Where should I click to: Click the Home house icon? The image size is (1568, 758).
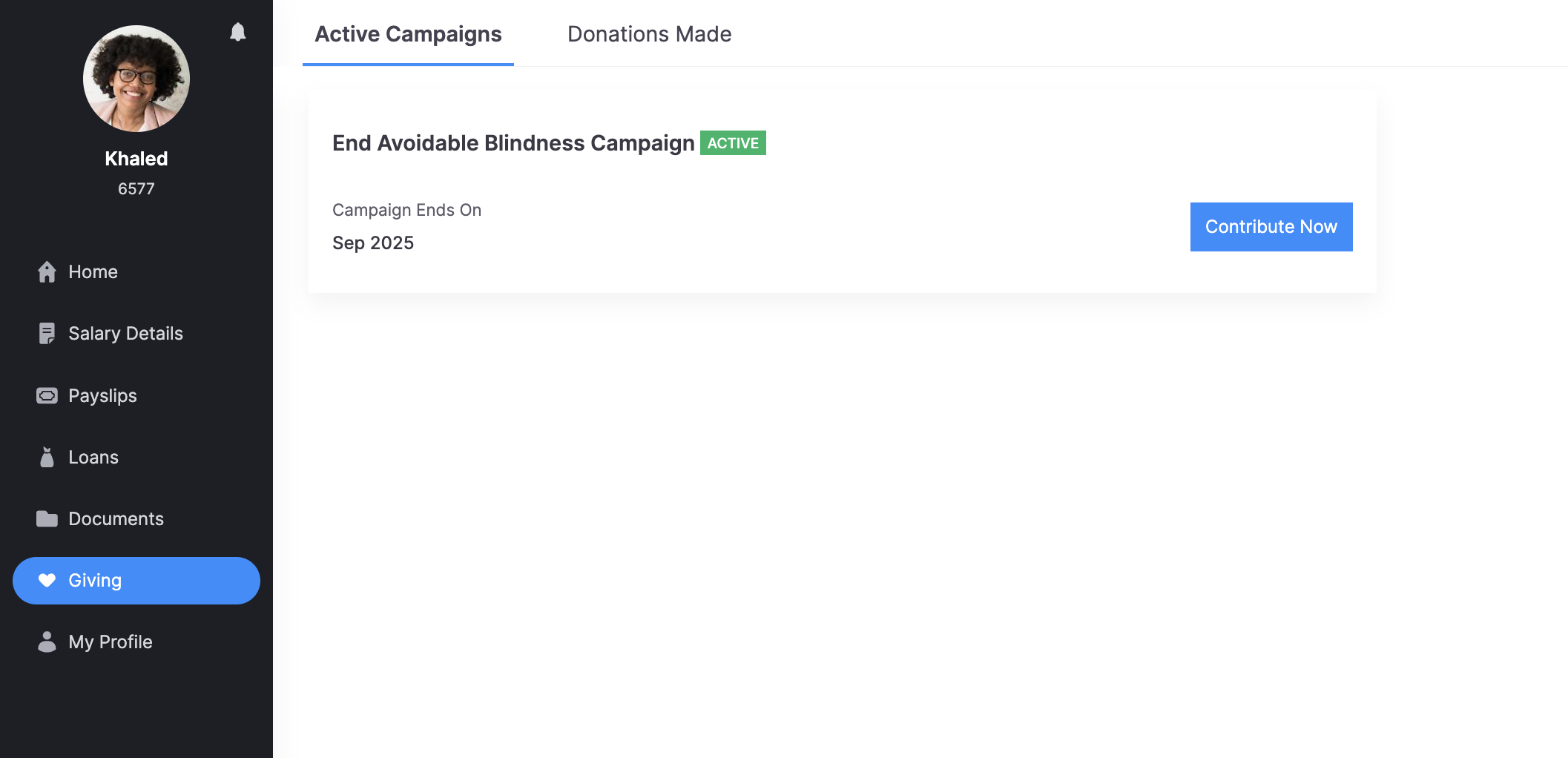47,272
